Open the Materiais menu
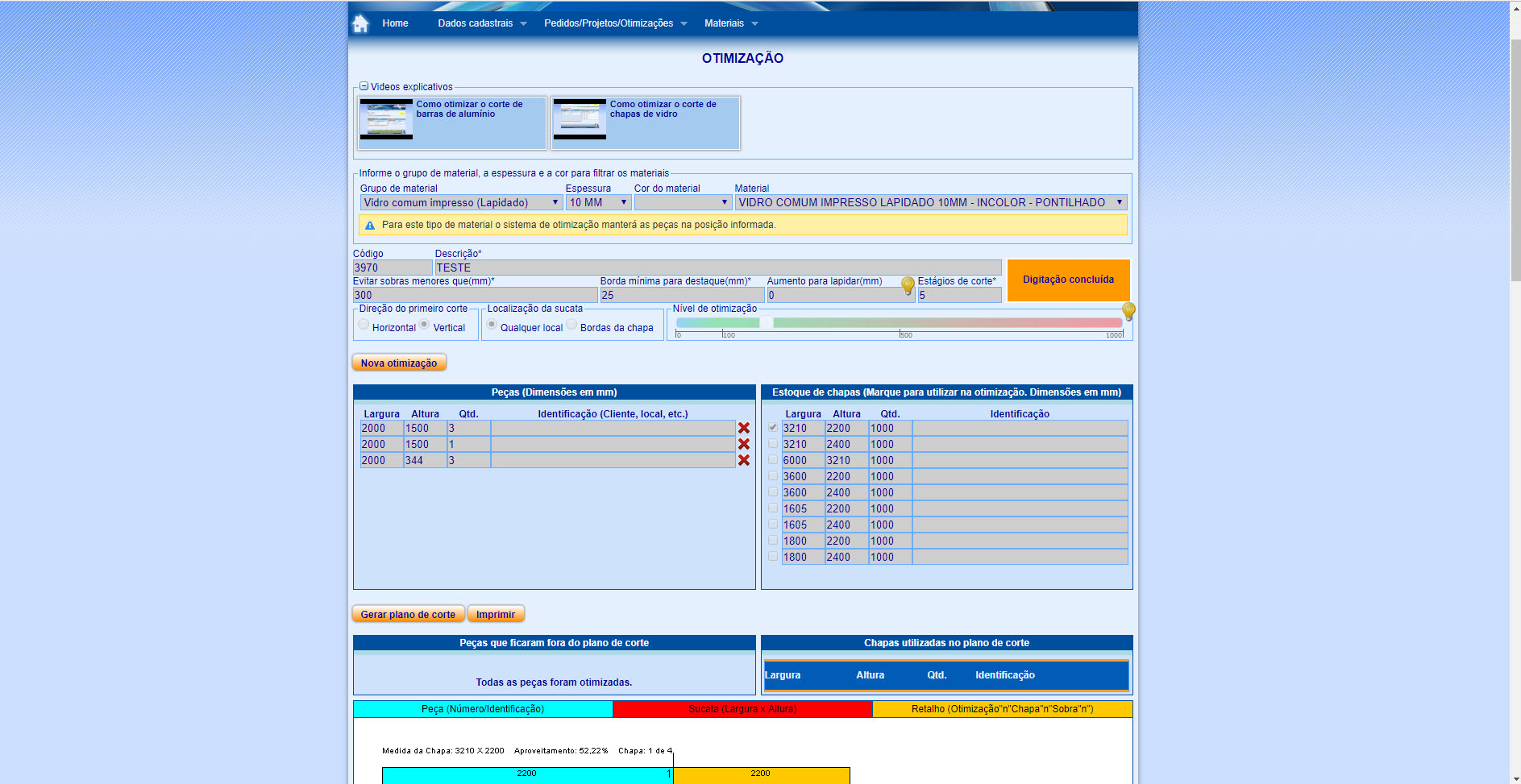This screenshot has height=784, width=1521. 730,23
